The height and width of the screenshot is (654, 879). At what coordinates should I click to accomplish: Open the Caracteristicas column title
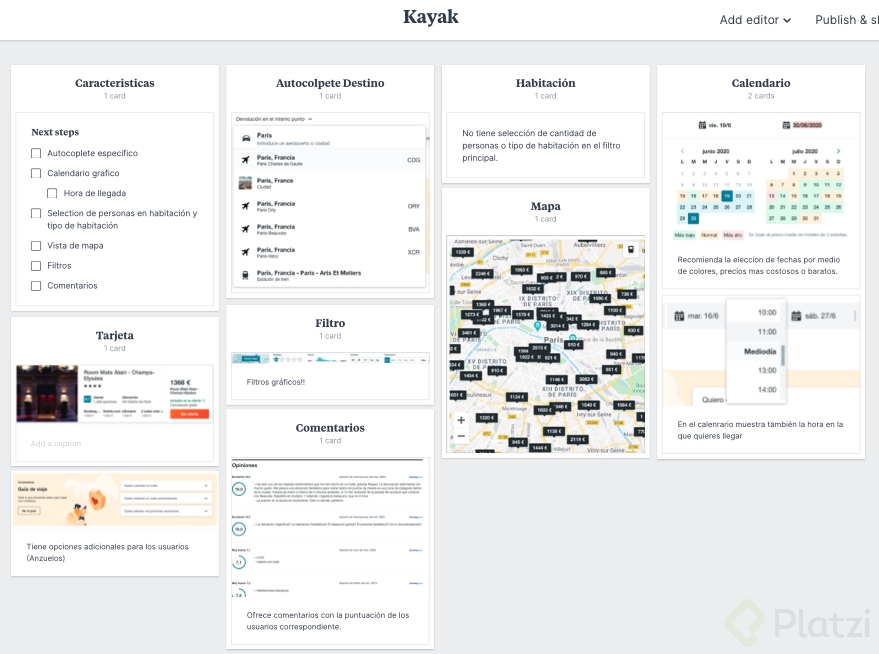(x=115, y=83)
